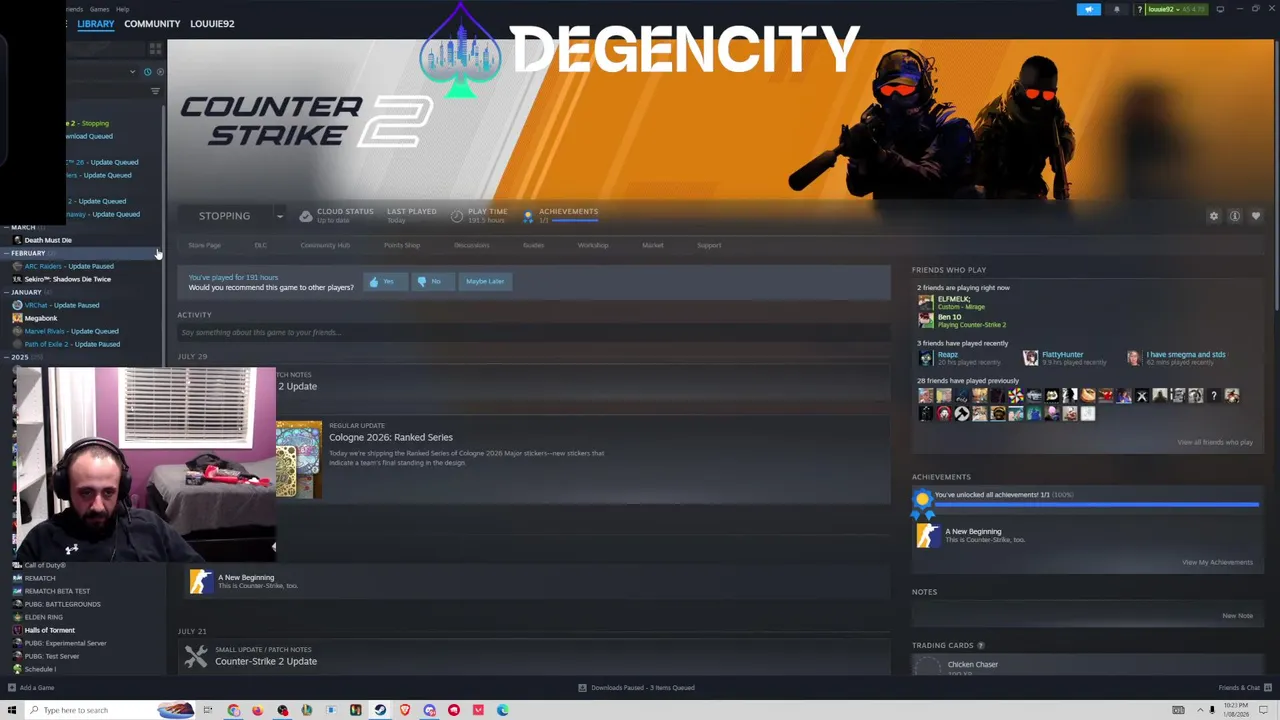
Task: Open the Community Hub link
Action: pyautogui.click(x=325, y=245)
